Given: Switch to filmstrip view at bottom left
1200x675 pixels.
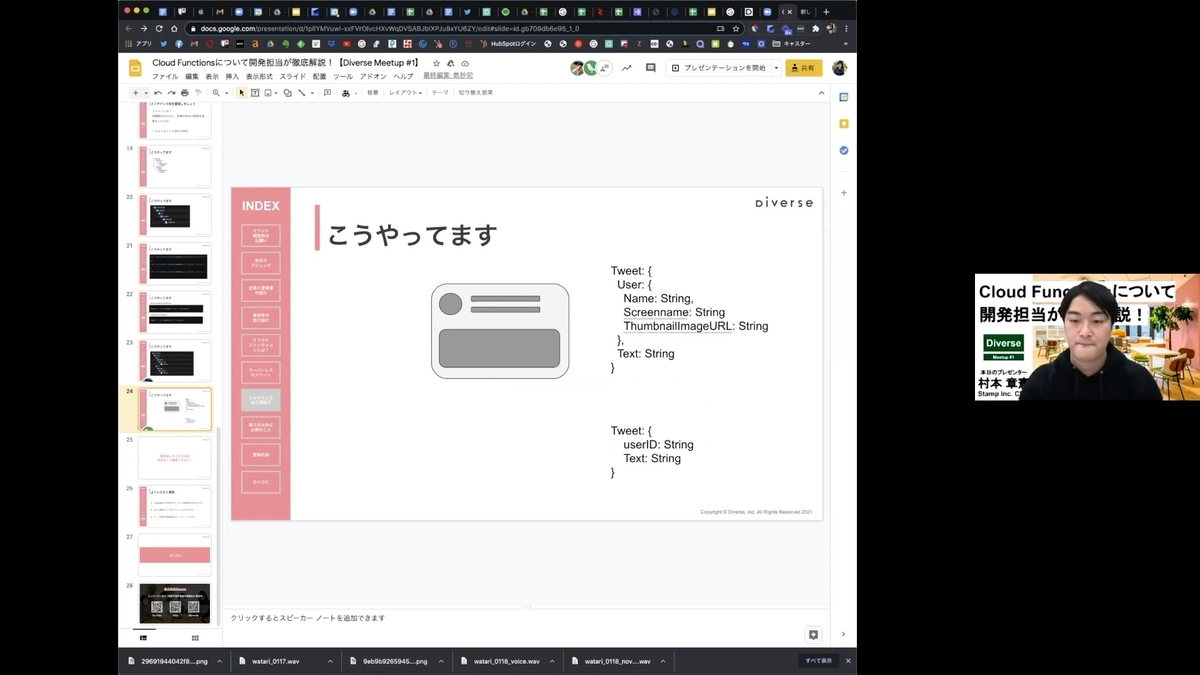Looking at the screenshot, I should pos(143,637).
